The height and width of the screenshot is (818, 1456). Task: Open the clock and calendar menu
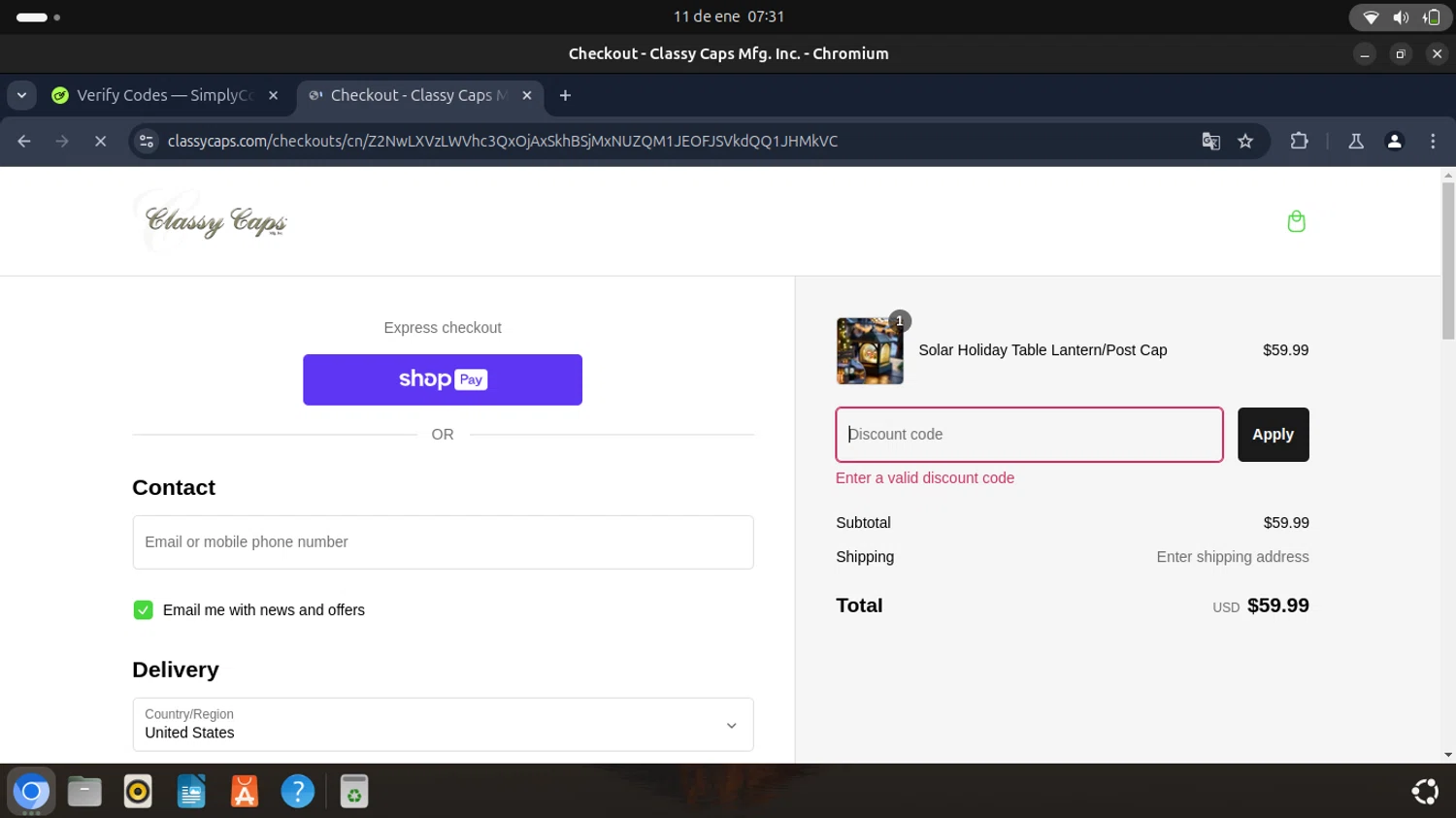pos(729,16)
